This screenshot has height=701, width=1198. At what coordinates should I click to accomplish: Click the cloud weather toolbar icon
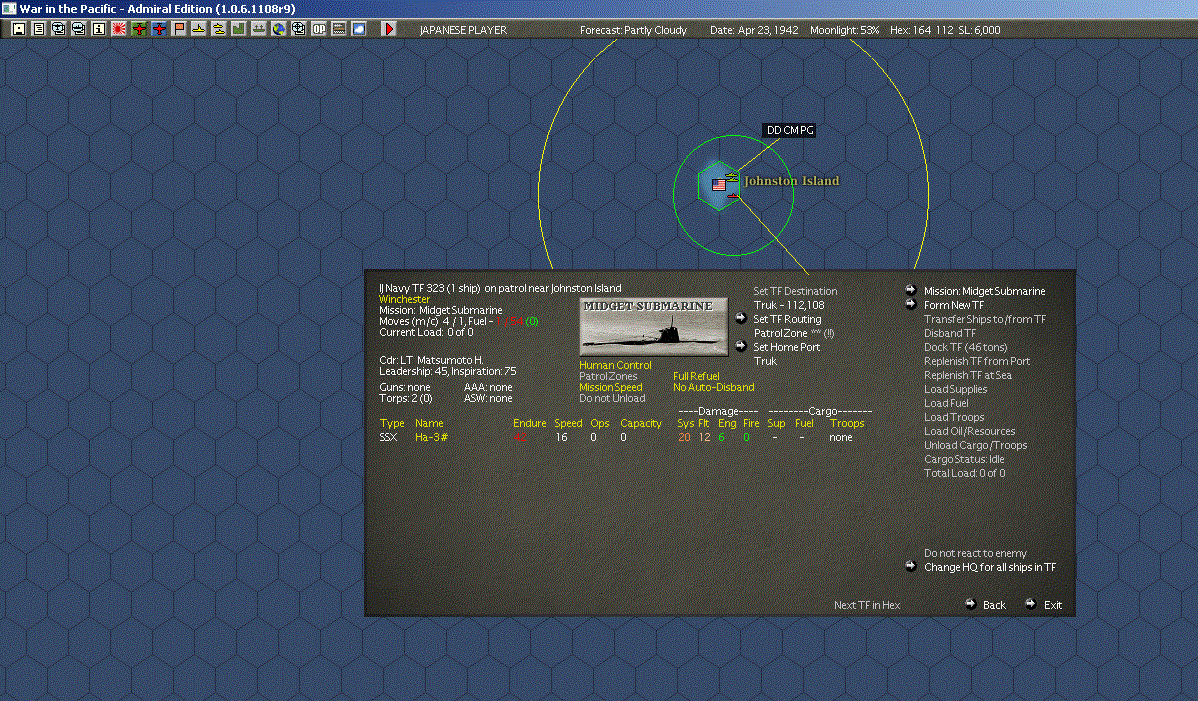point(358,29)
